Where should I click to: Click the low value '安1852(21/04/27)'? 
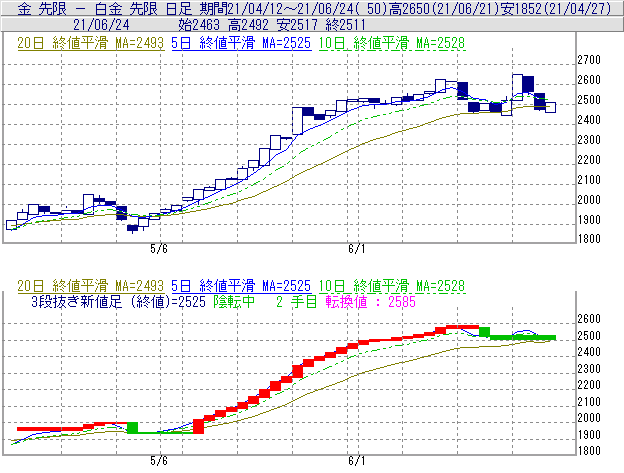[x=556, y=9]
